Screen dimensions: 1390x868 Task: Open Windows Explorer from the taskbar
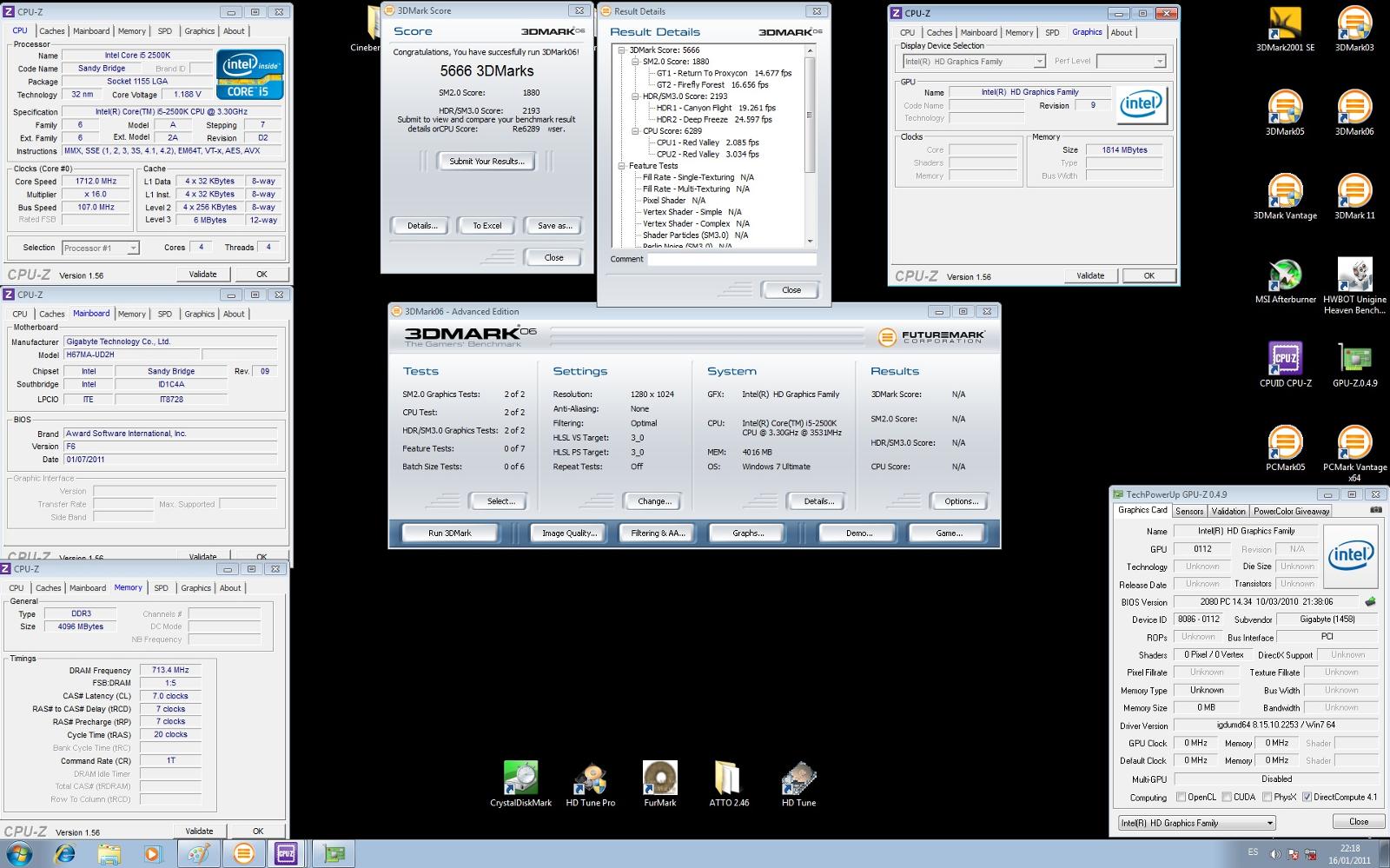[109, 854]
